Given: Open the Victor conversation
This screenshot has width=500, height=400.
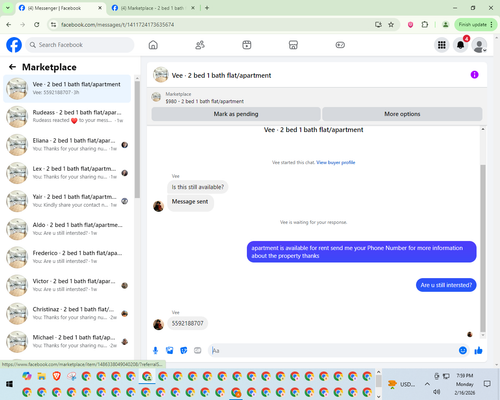Looking at the screenshot, I should coord(67,285).
